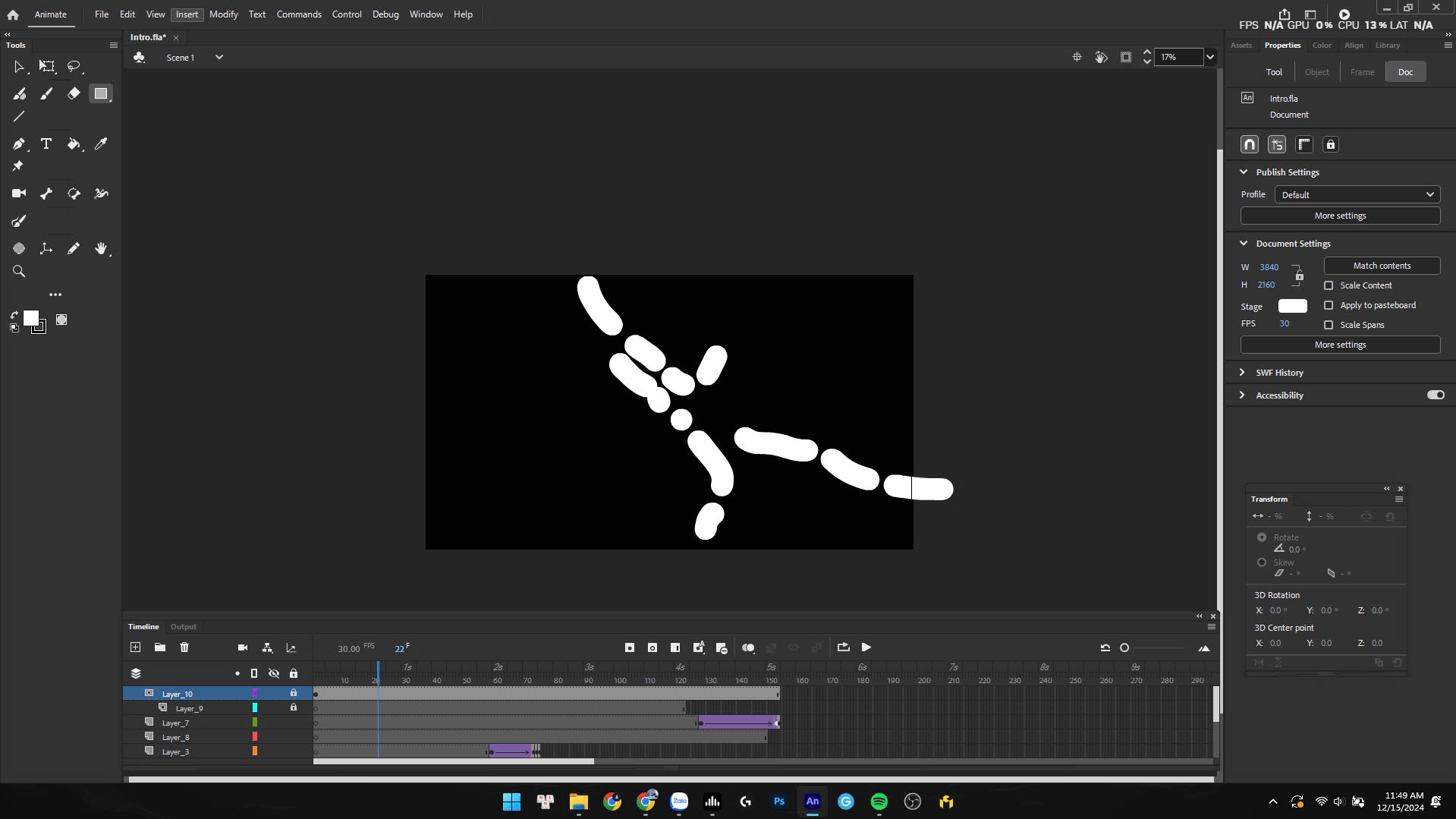Toggle show/hide all layers eye icon

[x=274, y=673]
